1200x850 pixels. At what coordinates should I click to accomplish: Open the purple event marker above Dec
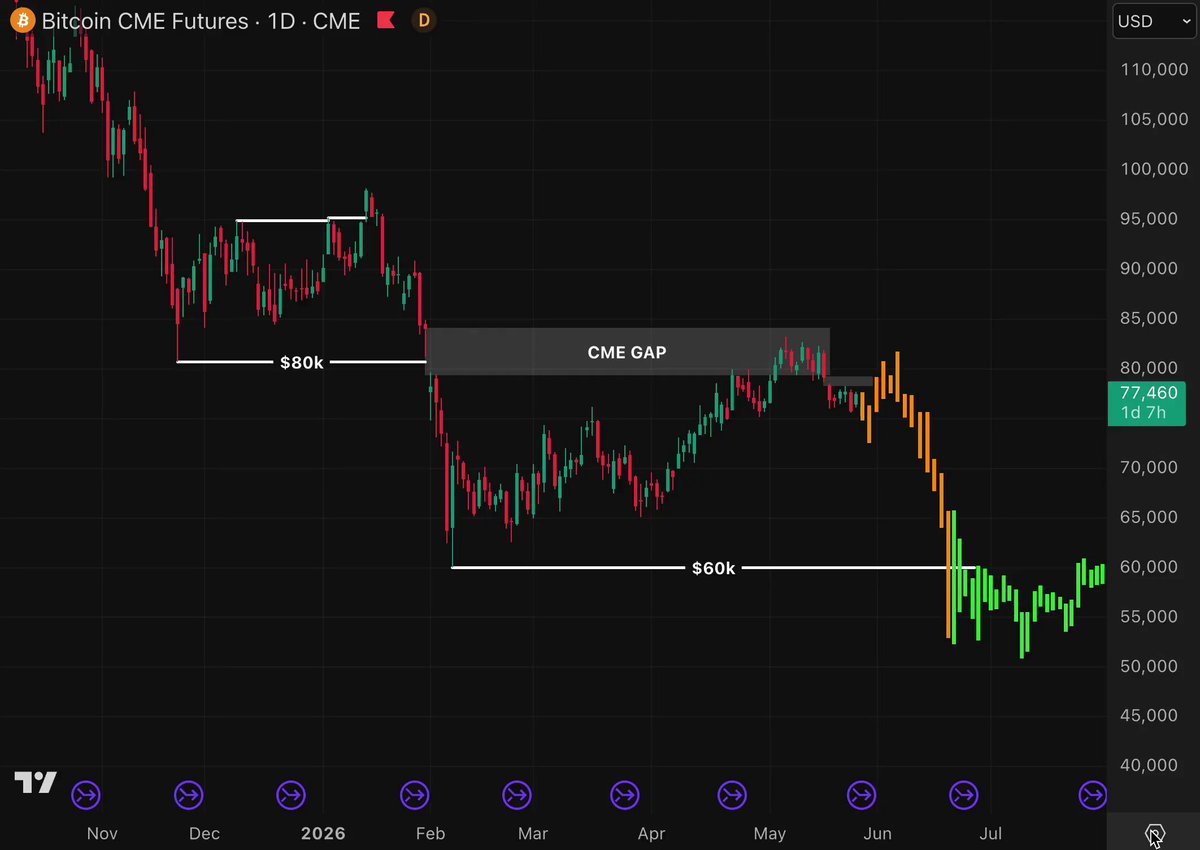188,795
